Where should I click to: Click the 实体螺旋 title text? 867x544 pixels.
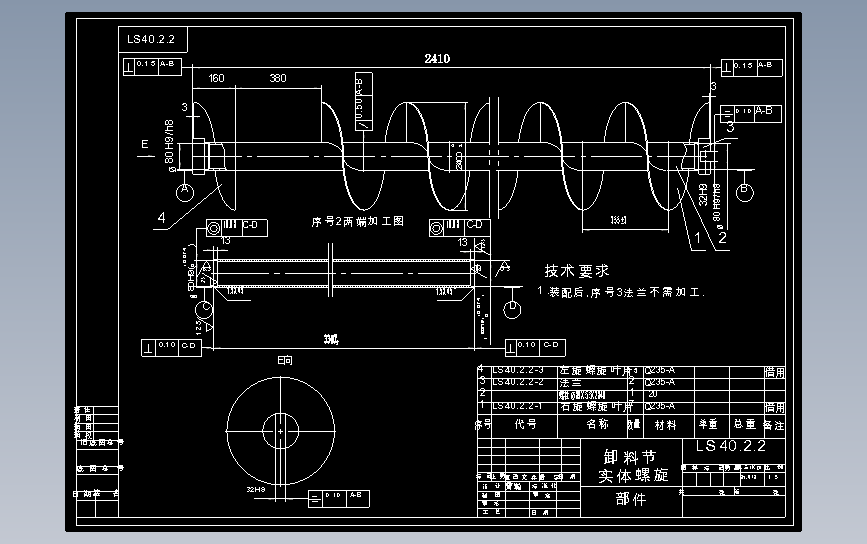(x=634, y=475)
